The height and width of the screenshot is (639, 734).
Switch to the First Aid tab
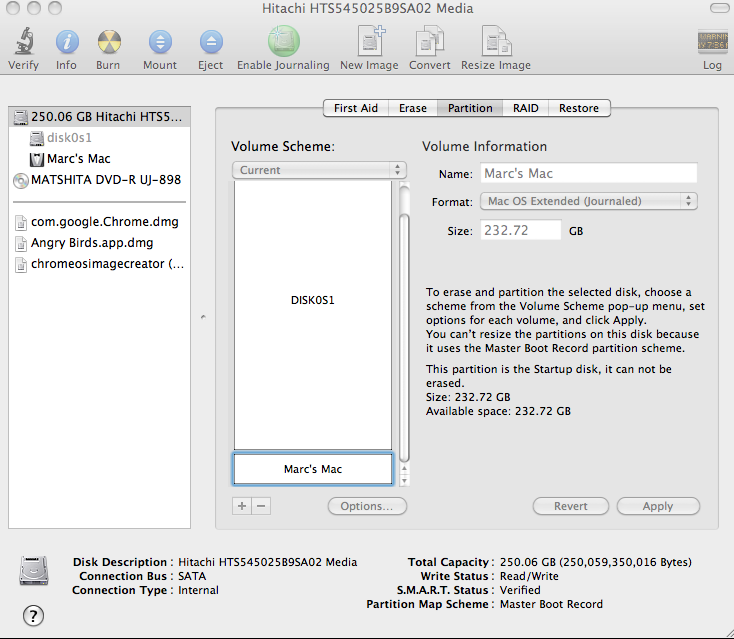pyautogui.click(x=356, y=108)
